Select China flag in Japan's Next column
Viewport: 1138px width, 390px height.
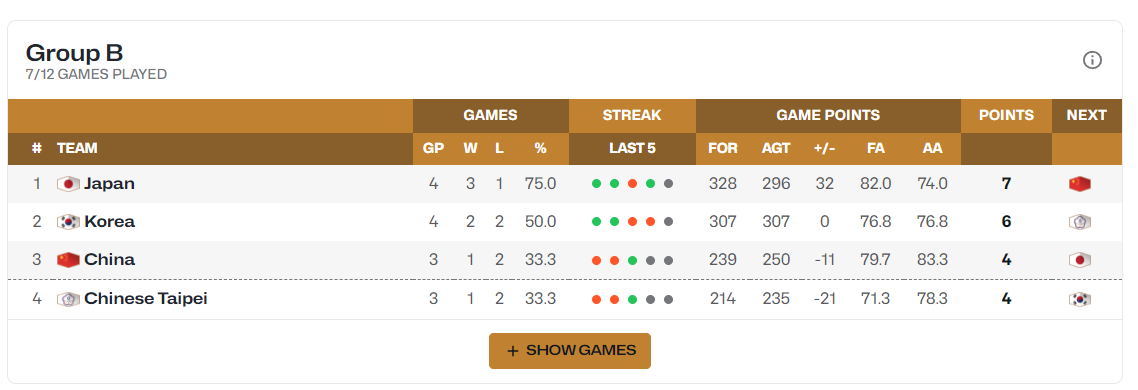1080,184
